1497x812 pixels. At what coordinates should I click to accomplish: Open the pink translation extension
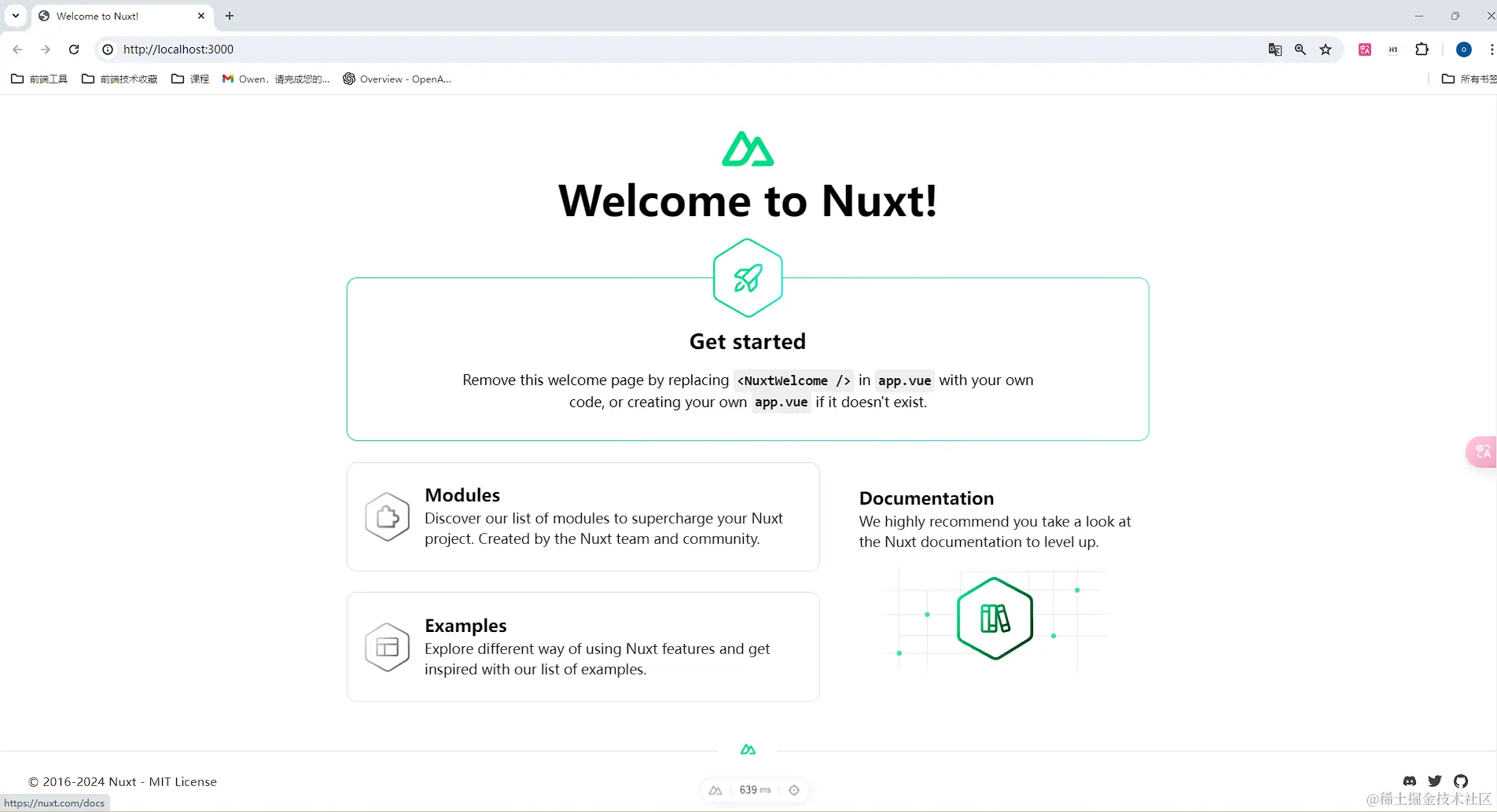click(1365, 50)
